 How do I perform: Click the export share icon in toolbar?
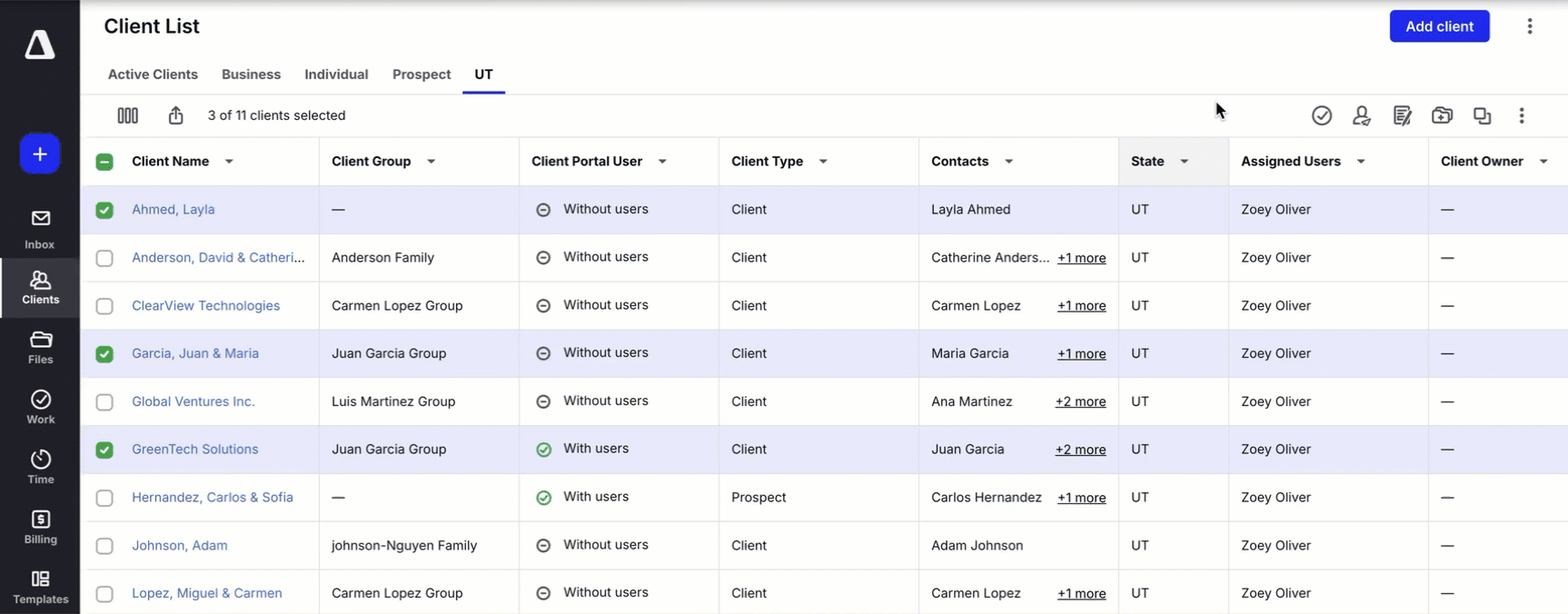176,115
